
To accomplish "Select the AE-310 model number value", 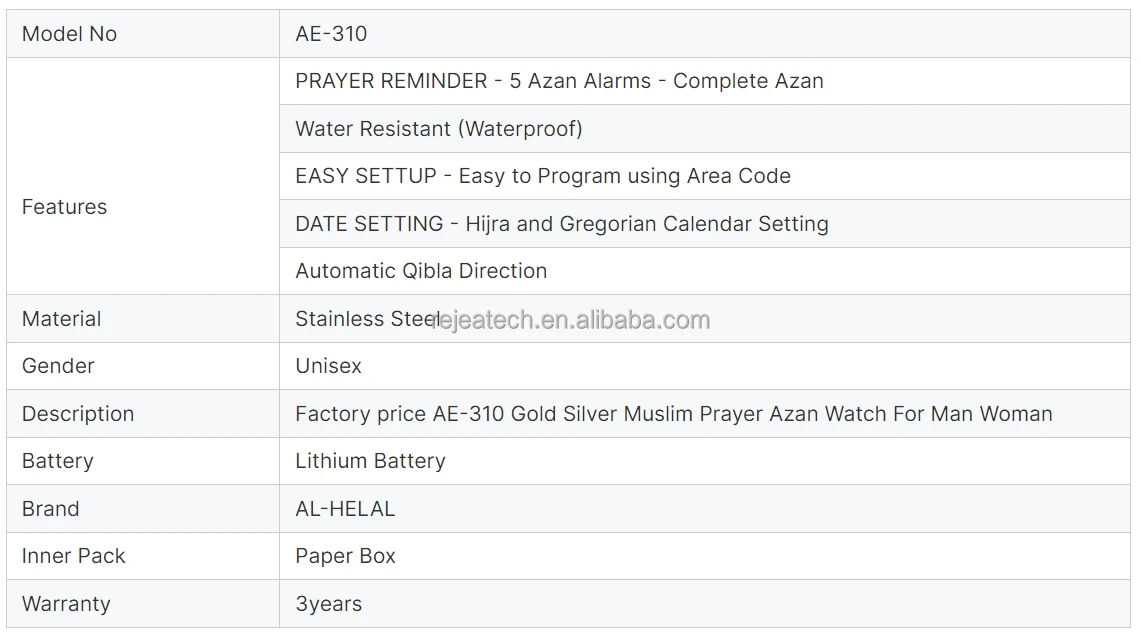I will point(331,33).
